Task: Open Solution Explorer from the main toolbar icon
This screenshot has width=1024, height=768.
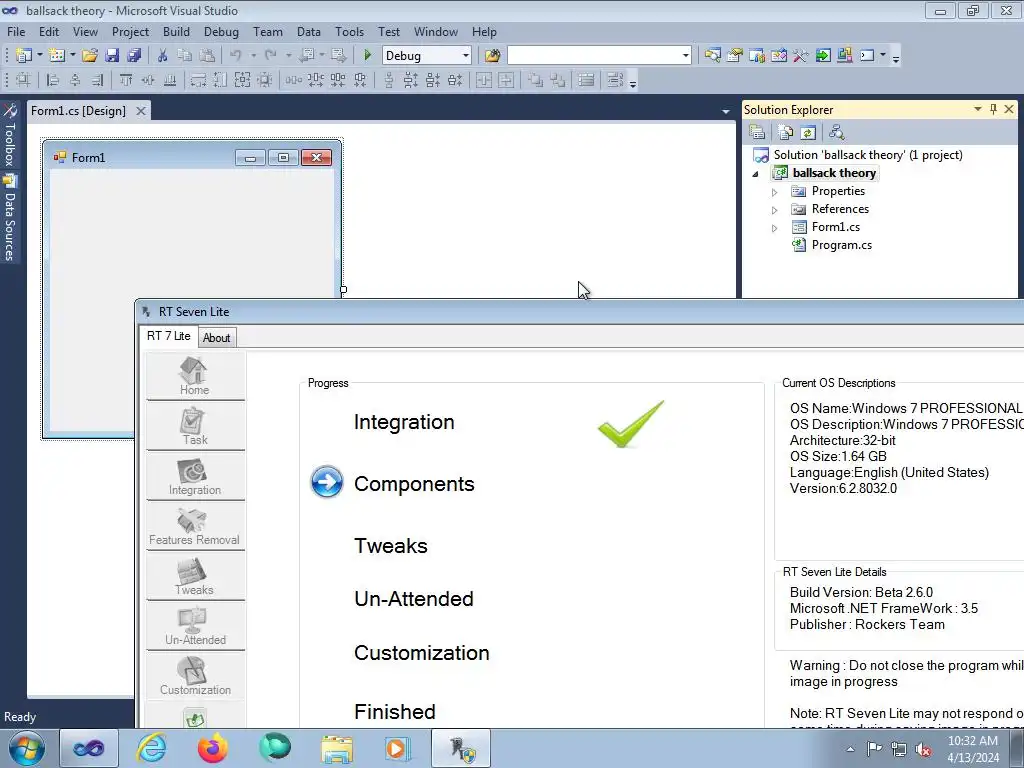Action: (712, 56)
